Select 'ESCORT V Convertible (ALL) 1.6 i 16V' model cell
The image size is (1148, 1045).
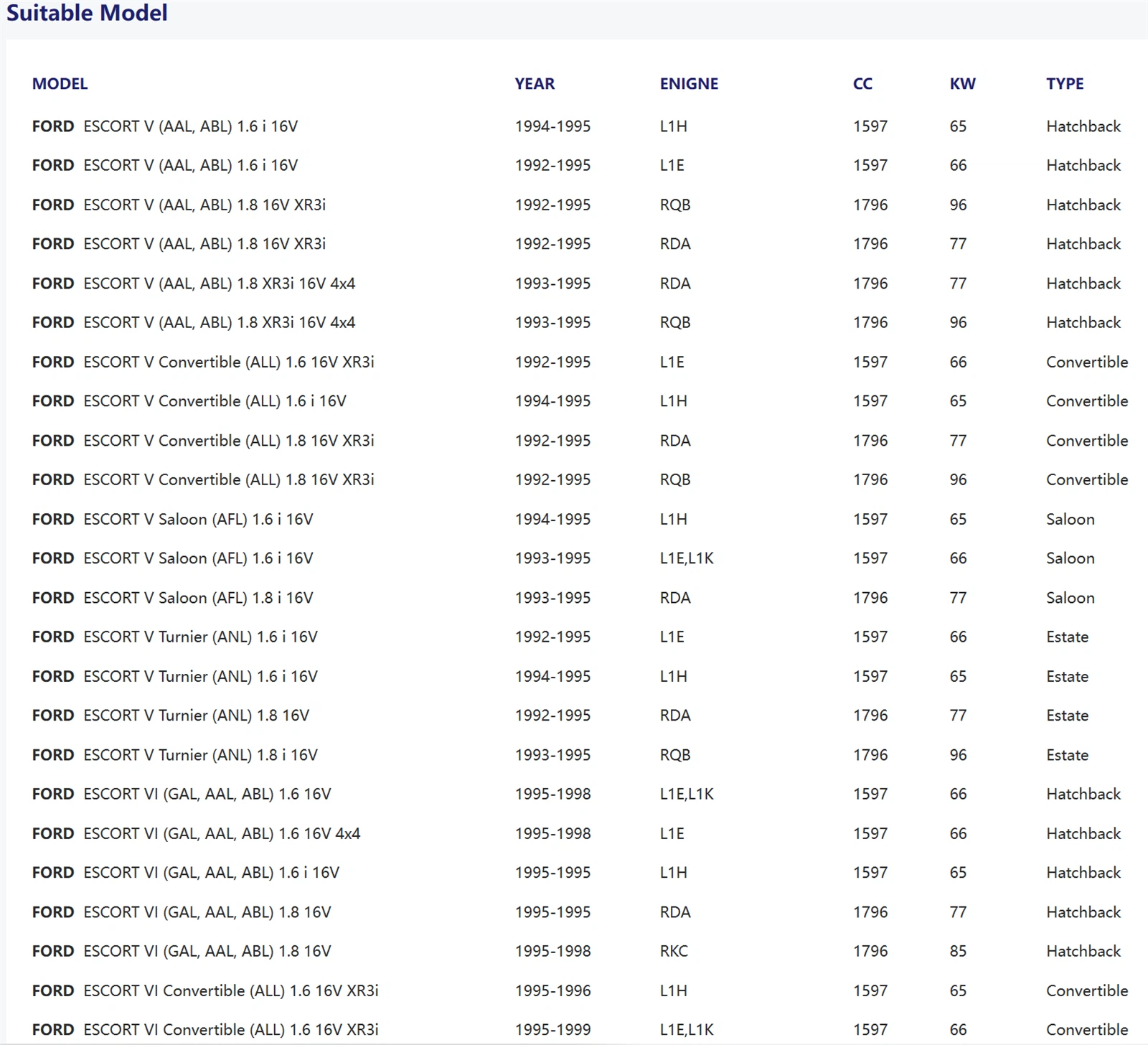tap(215, 401)
